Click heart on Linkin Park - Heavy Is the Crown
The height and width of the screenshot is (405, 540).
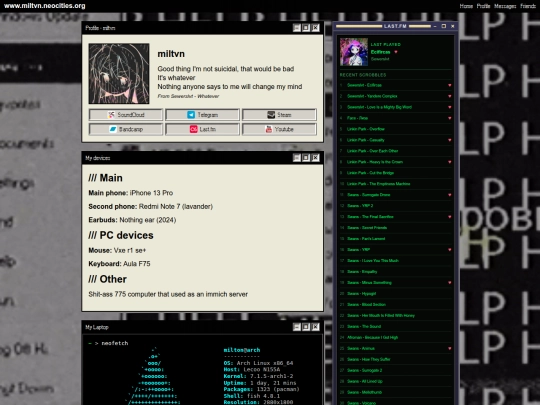point(449,162)
